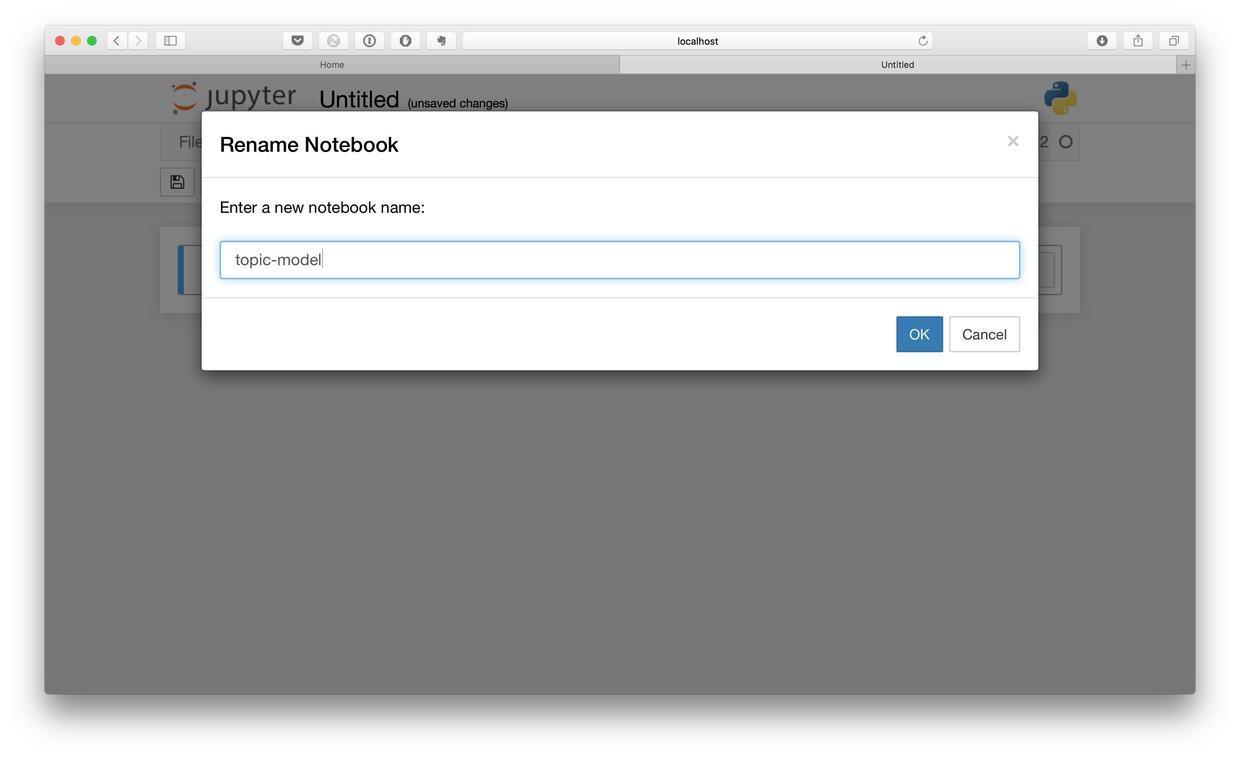1240x758 pixels.
Task: Close the dialog with the X icon
Action: click(1013, 142)
